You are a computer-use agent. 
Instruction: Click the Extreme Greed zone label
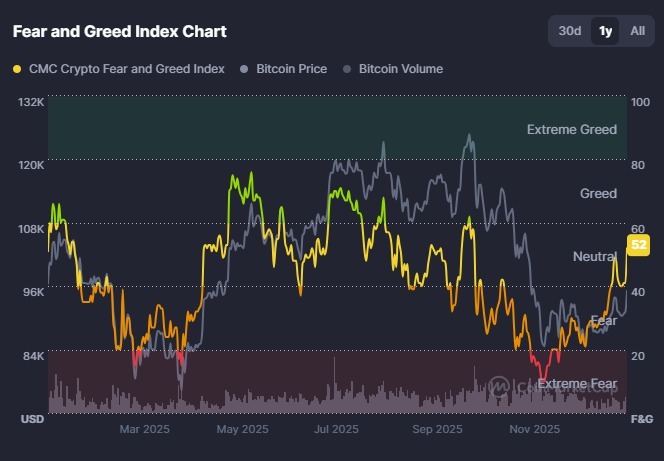572,129
